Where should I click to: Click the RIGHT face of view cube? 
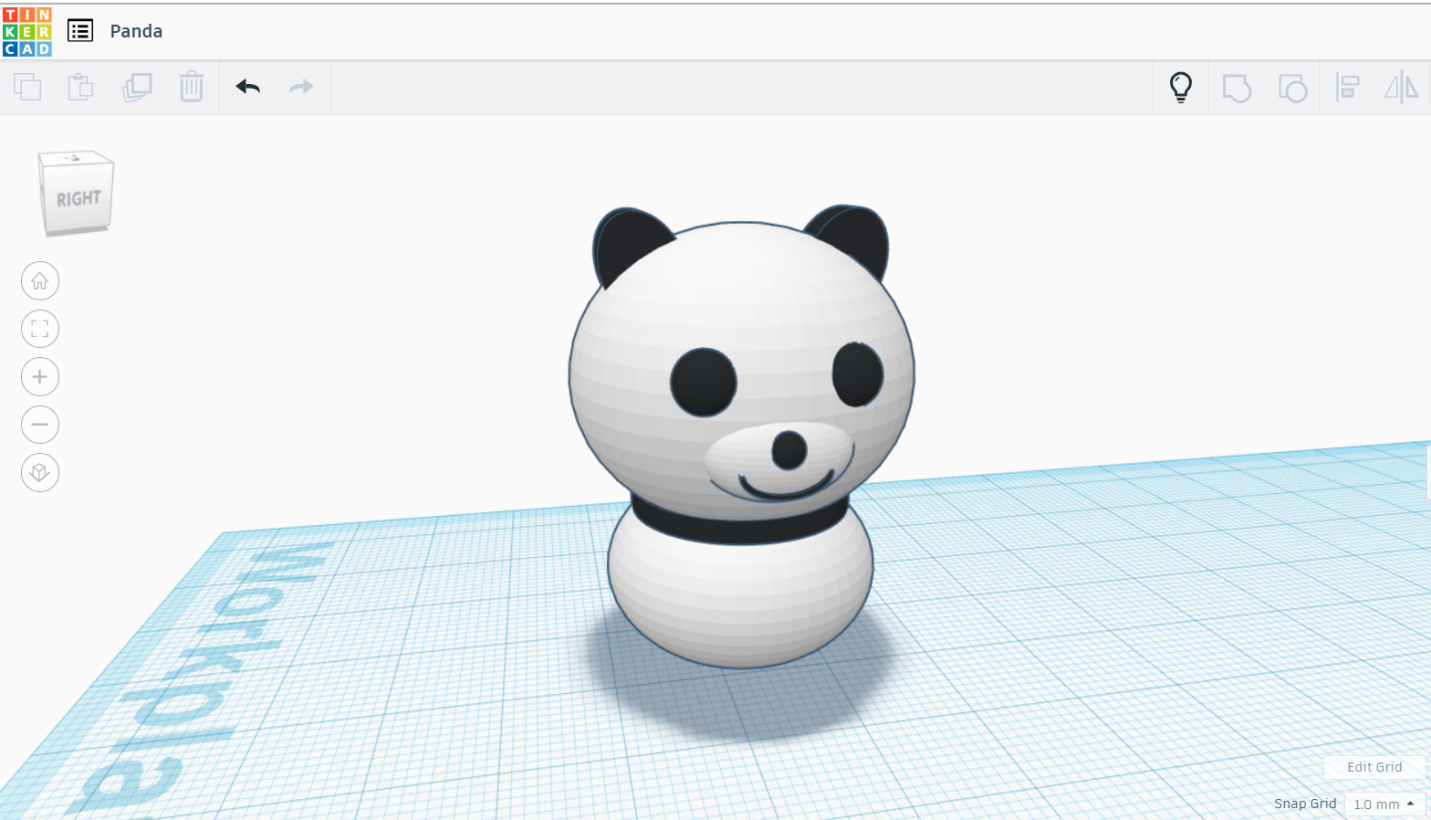tap(78, 198)
